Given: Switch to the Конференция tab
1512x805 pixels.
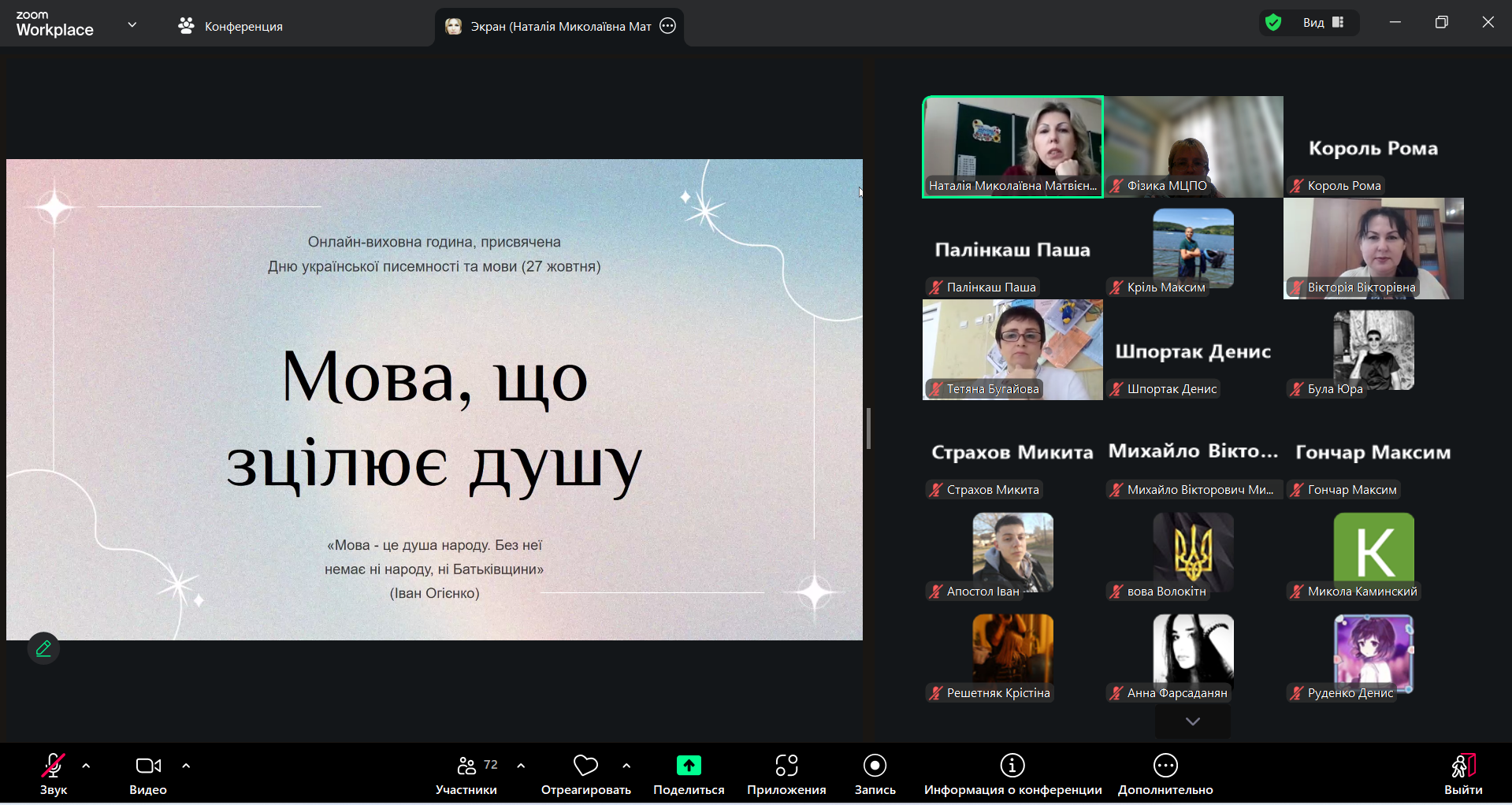Looking at the screenshot, I should [230, 26].
